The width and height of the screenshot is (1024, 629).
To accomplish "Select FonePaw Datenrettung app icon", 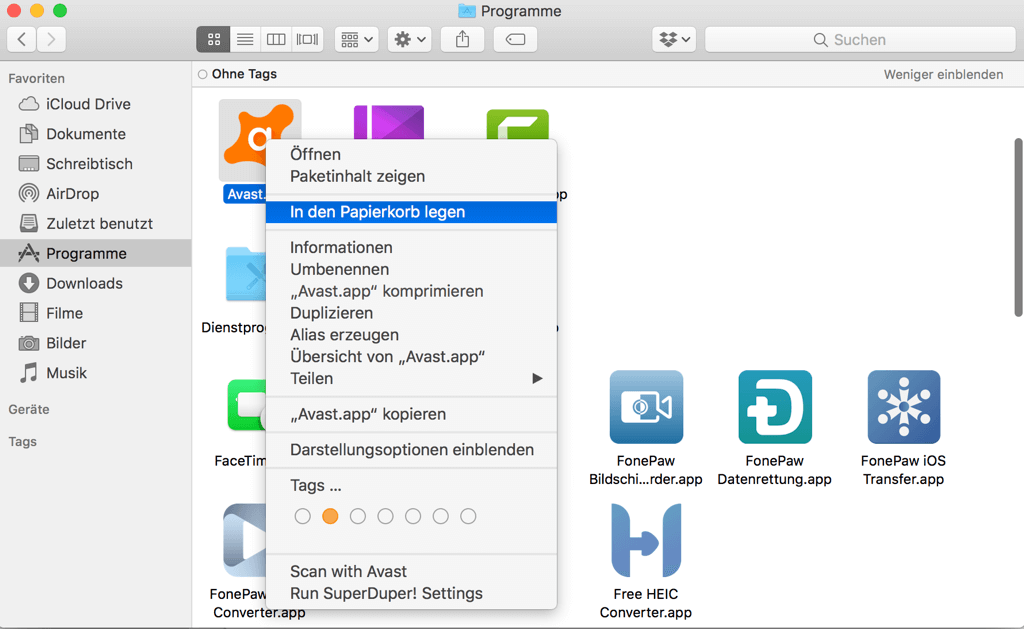I will [775, 407].
